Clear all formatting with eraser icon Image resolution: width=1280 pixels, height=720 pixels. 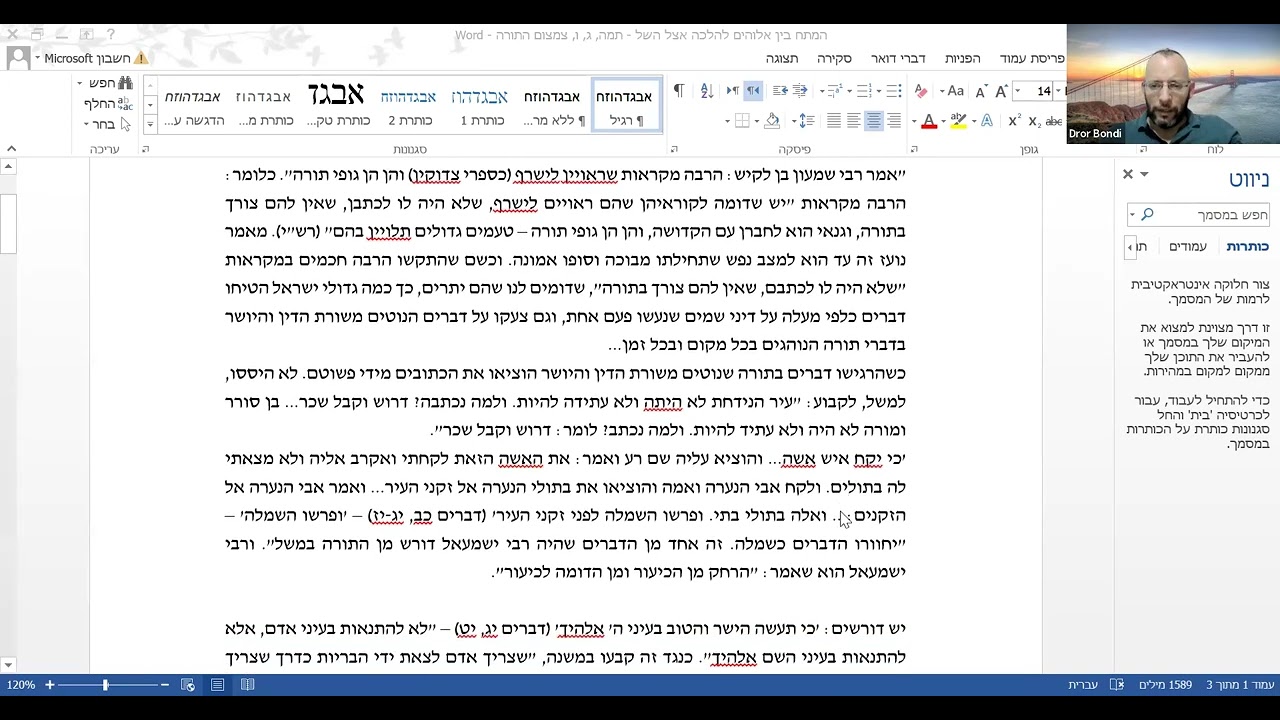(x=921, y=90)
